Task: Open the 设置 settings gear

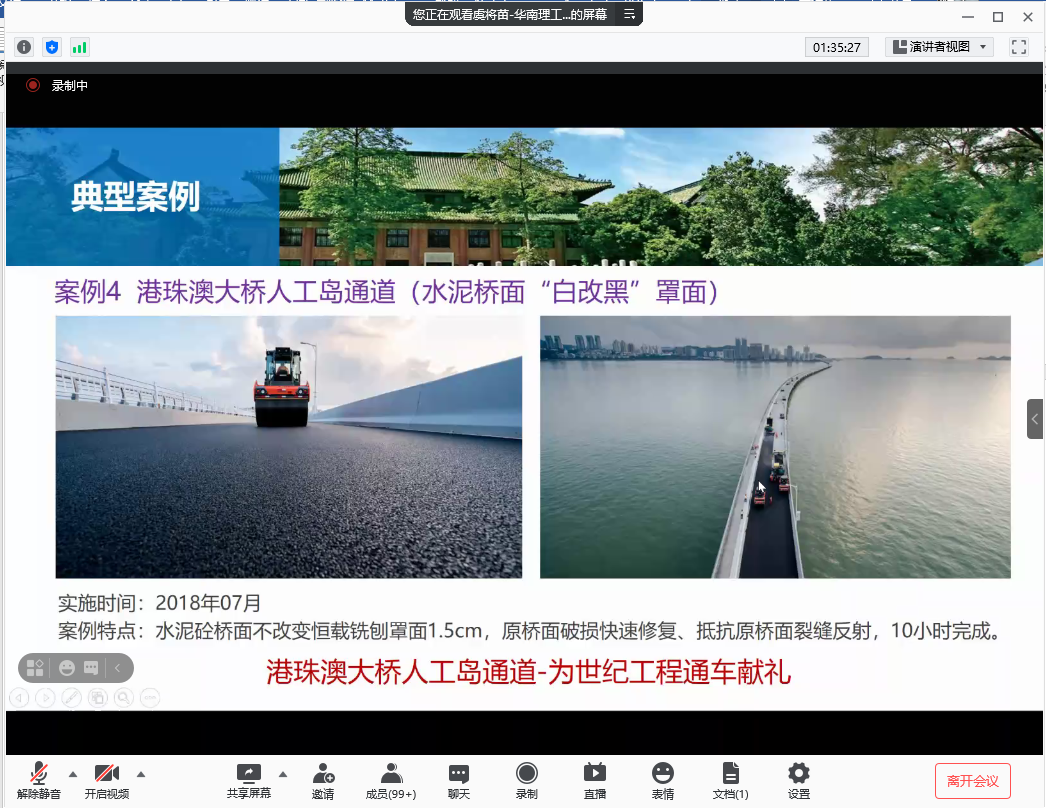Action: 799,780
